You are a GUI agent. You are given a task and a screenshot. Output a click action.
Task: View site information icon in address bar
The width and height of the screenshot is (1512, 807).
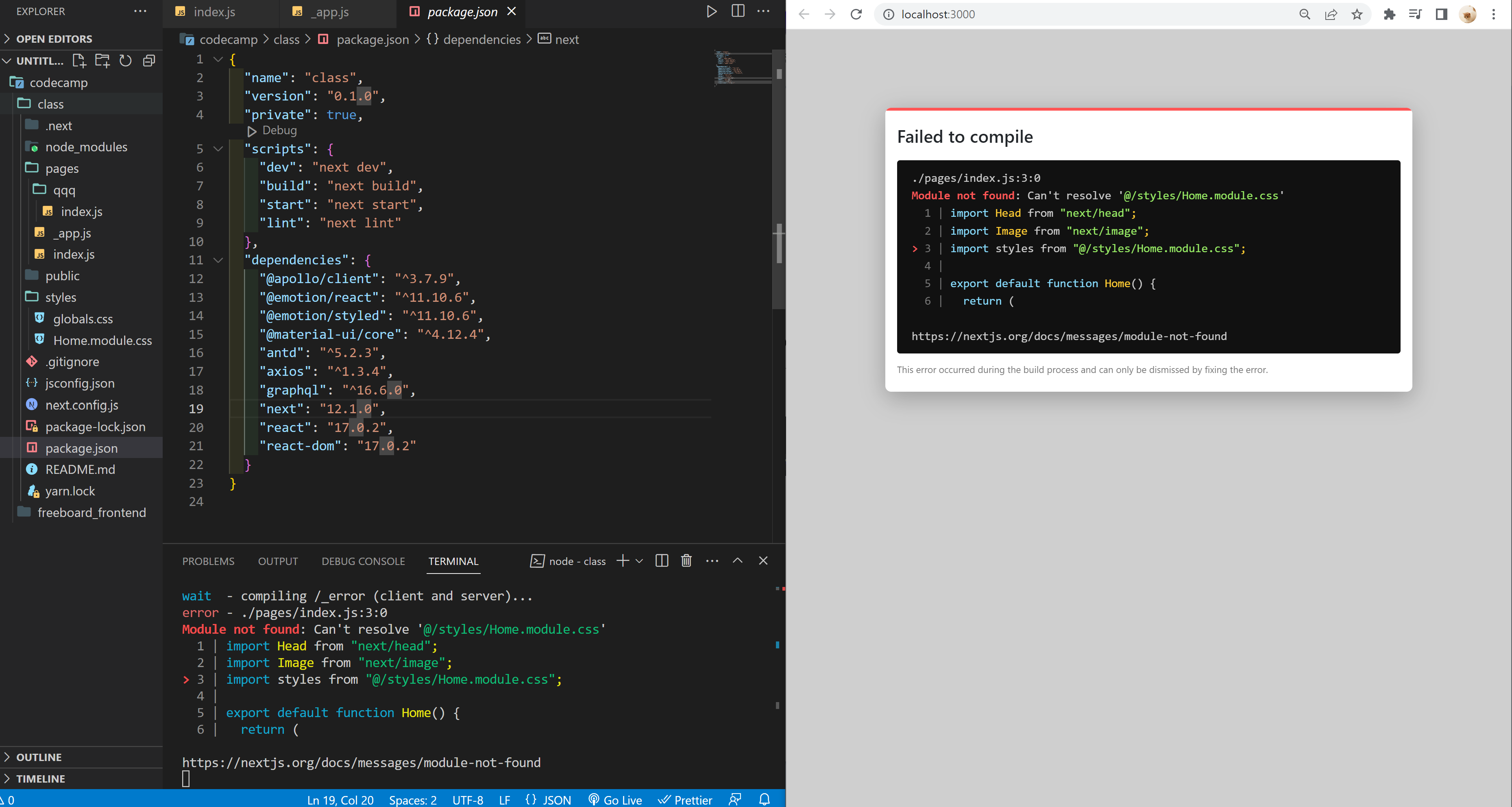(x=889, y=14)
